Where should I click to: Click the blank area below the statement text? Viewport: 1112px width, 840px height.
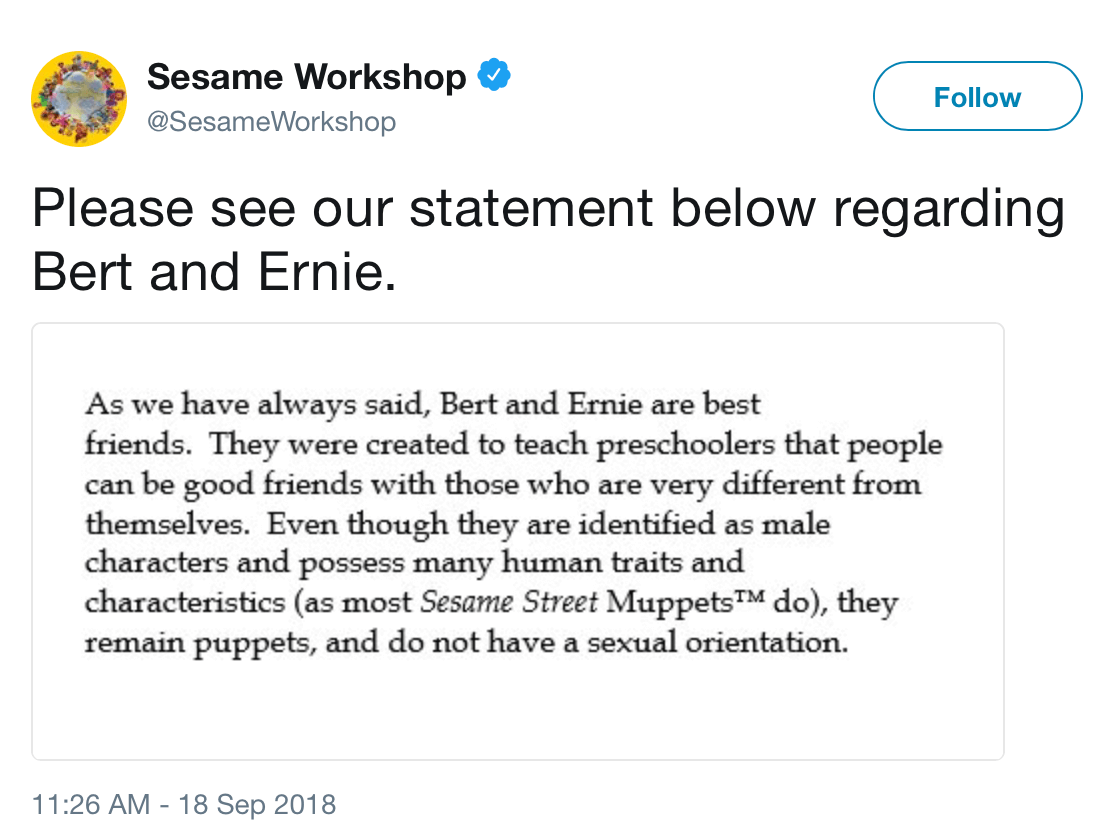[x=517, y=710]
